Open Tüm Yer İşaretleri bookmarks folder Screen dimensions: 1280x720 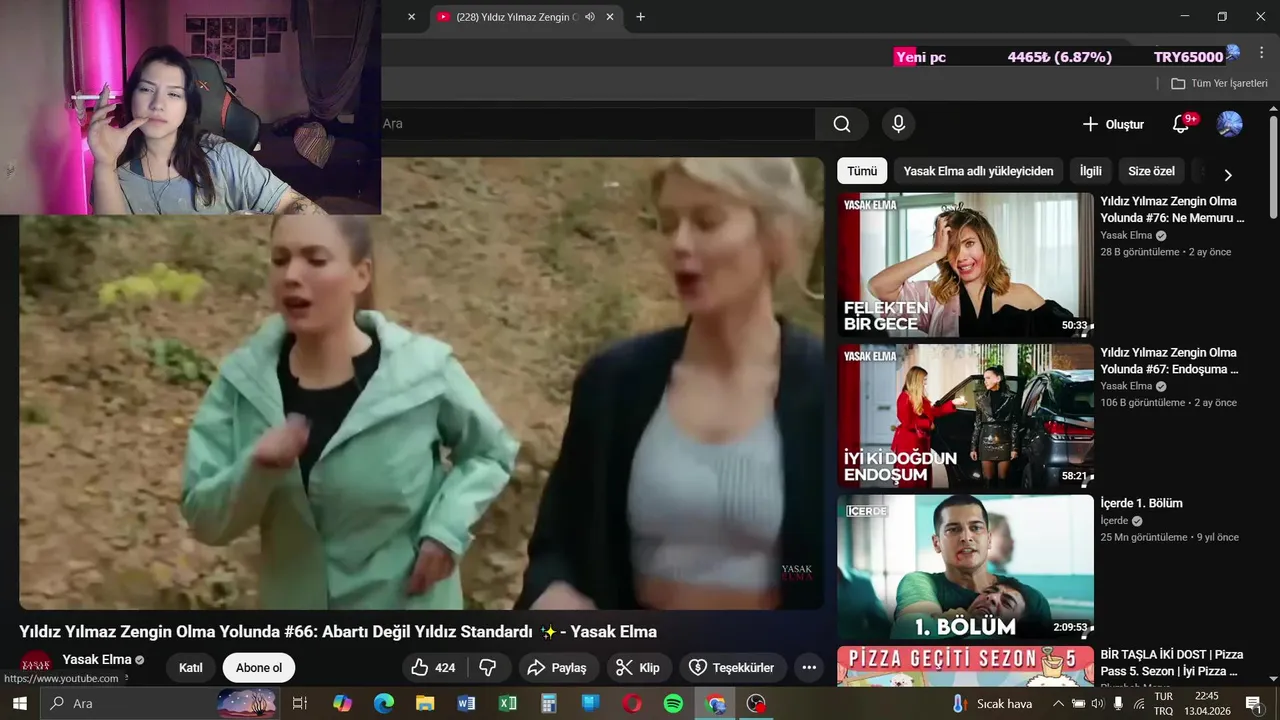pos(1219,83)
